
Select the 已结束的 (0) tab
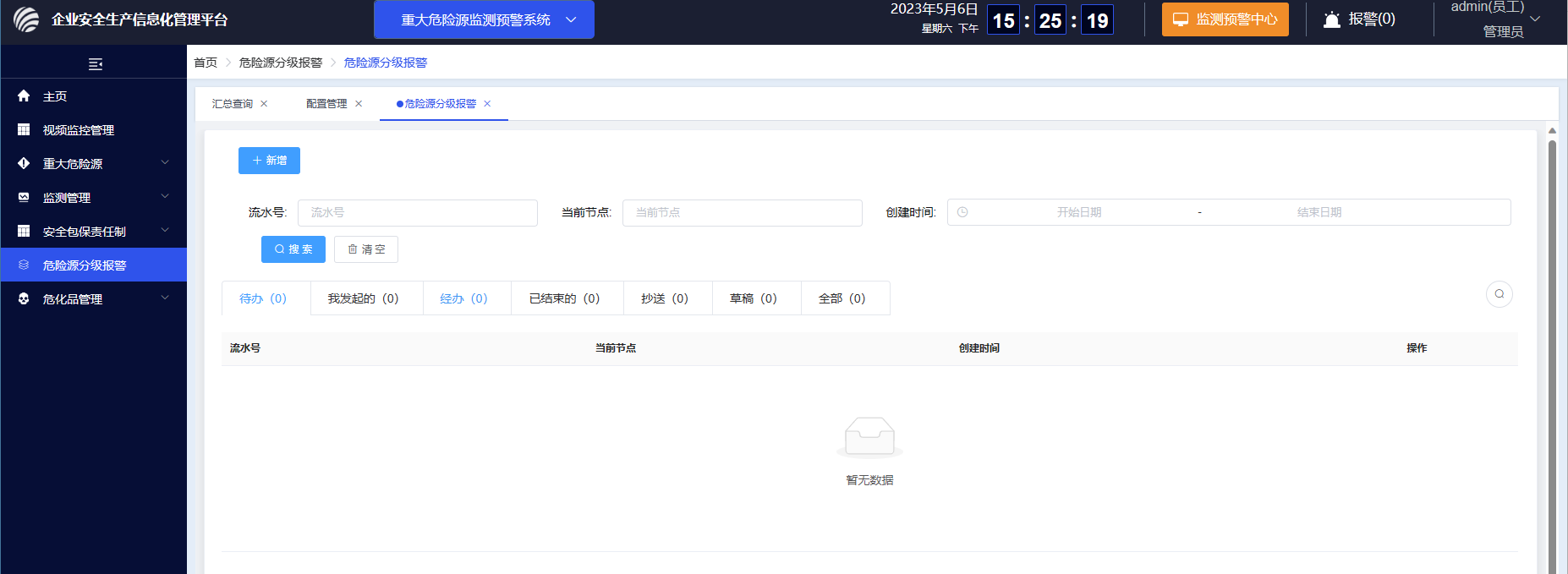[567, 298]
